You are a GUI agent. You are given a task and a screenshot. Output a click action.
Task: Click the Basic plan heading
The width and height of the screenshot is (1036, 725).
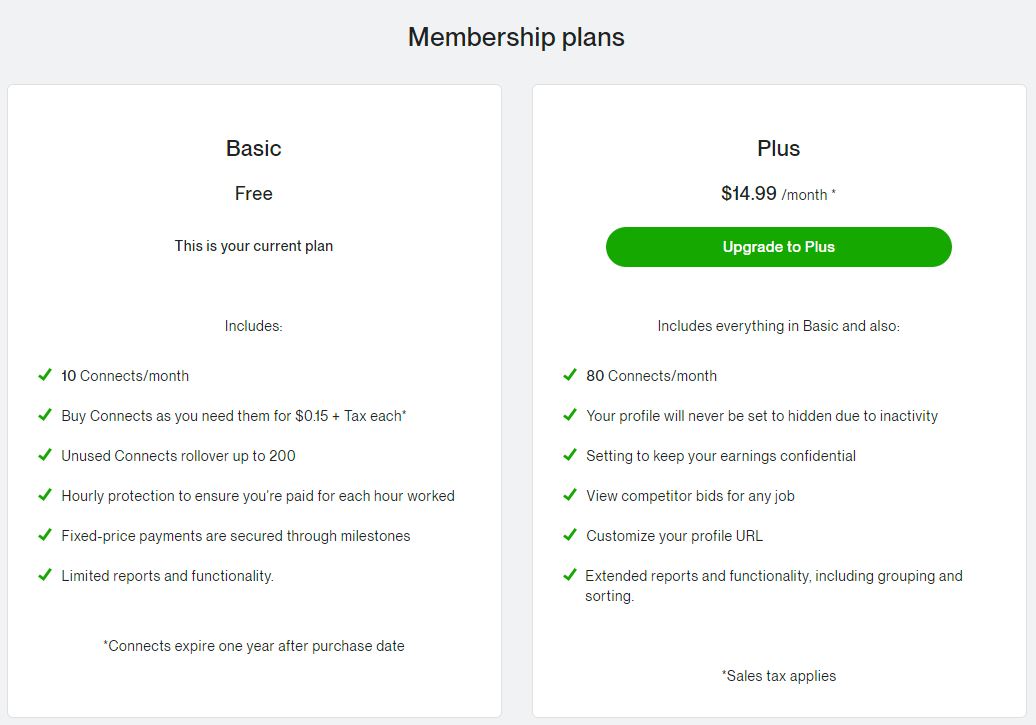click(x=253, y=148)
